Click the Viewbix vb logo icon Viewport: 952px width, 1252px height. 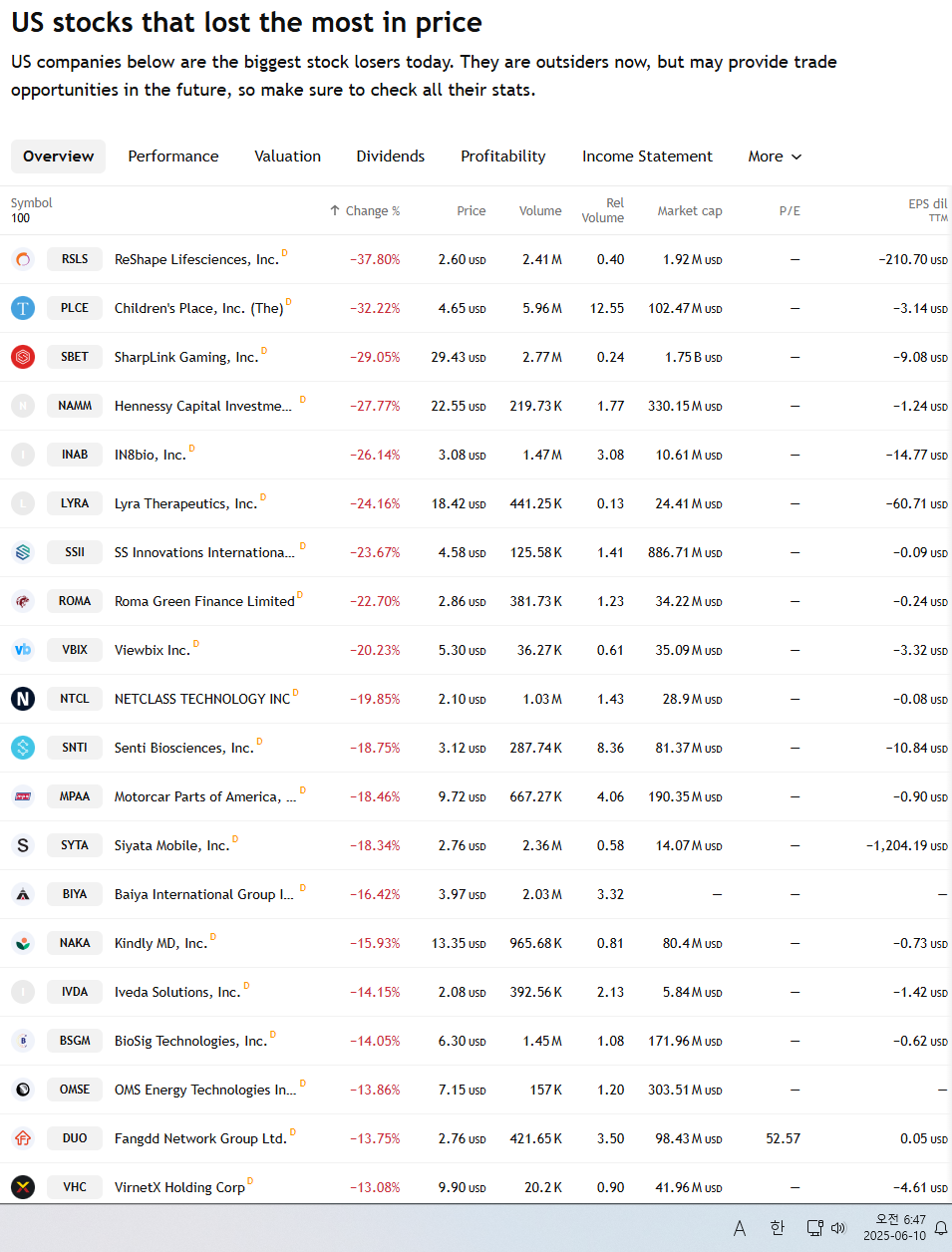point(23,650)
